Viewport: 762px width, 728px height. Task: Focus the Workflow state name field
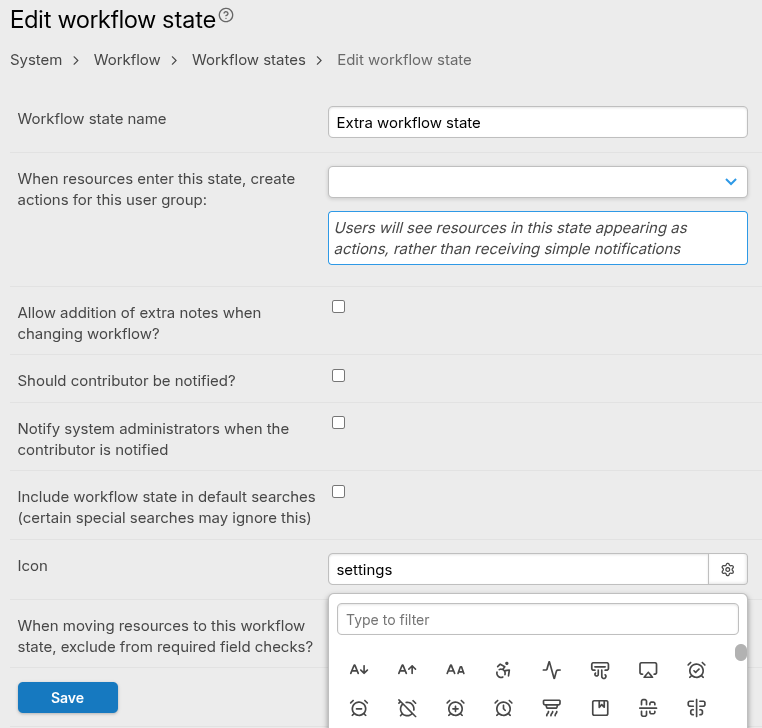537,122
